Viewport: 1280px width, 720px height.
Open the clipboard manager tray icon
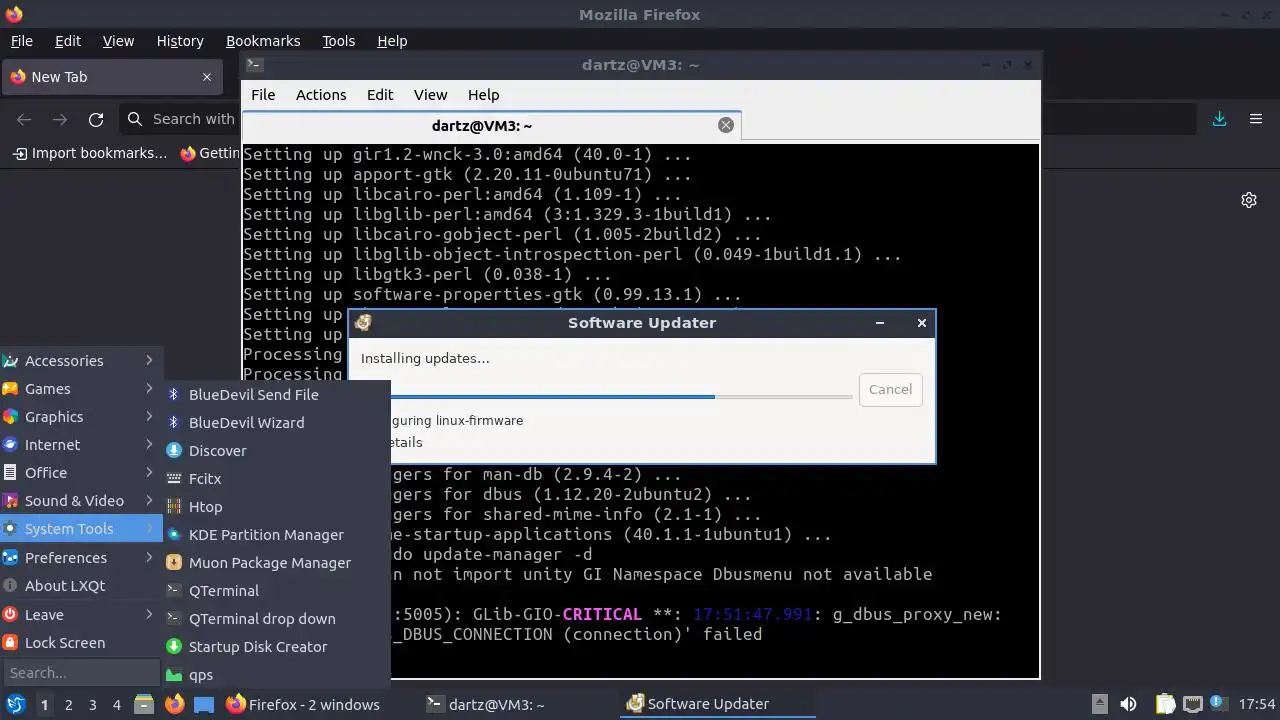click(1165, 704)
